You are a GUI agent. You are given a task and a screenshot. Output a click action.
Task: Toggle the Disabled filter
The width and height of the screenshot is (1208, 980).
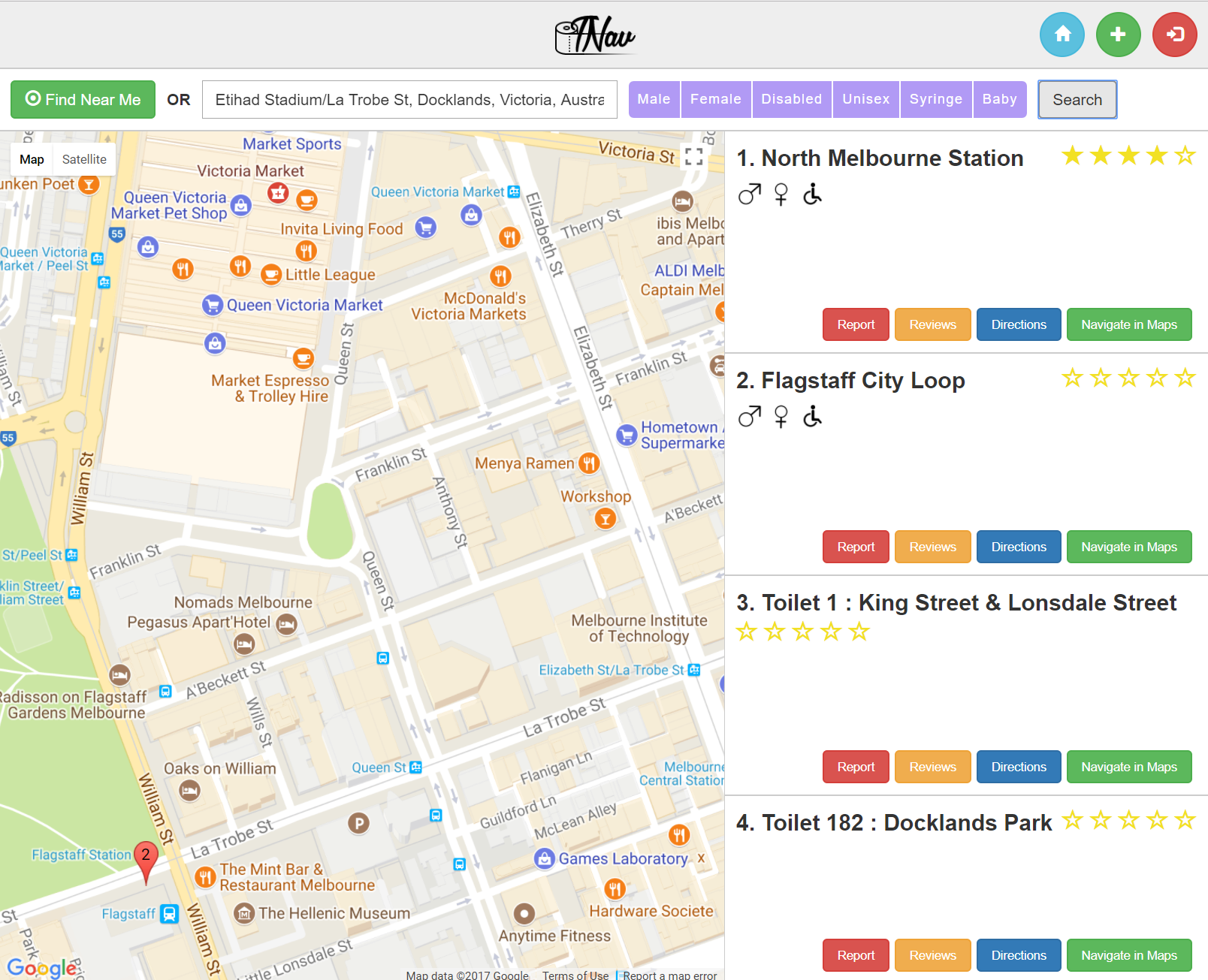click(791, 99)
